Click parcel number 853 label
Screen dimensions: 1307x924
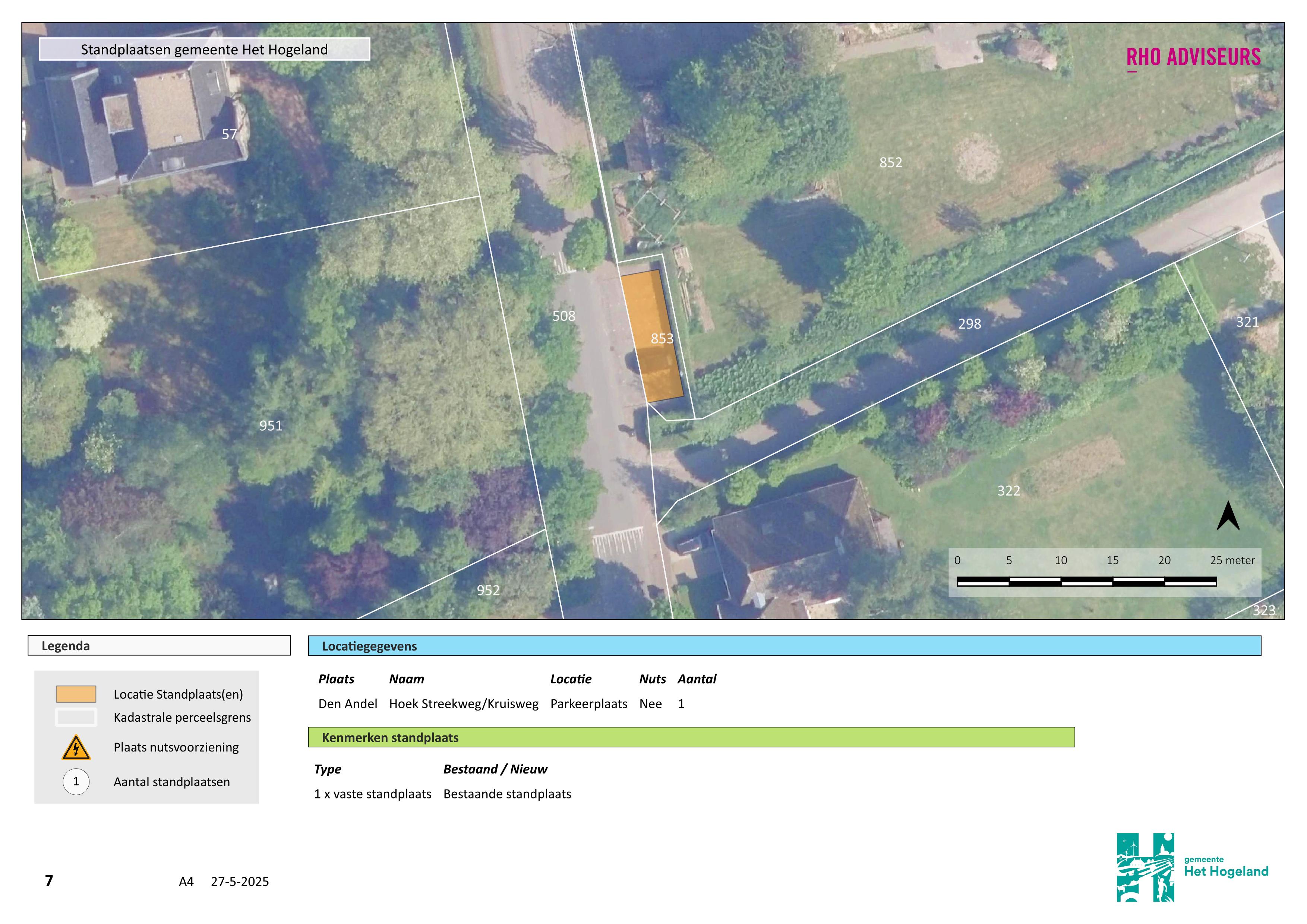(x=662, y=339)
